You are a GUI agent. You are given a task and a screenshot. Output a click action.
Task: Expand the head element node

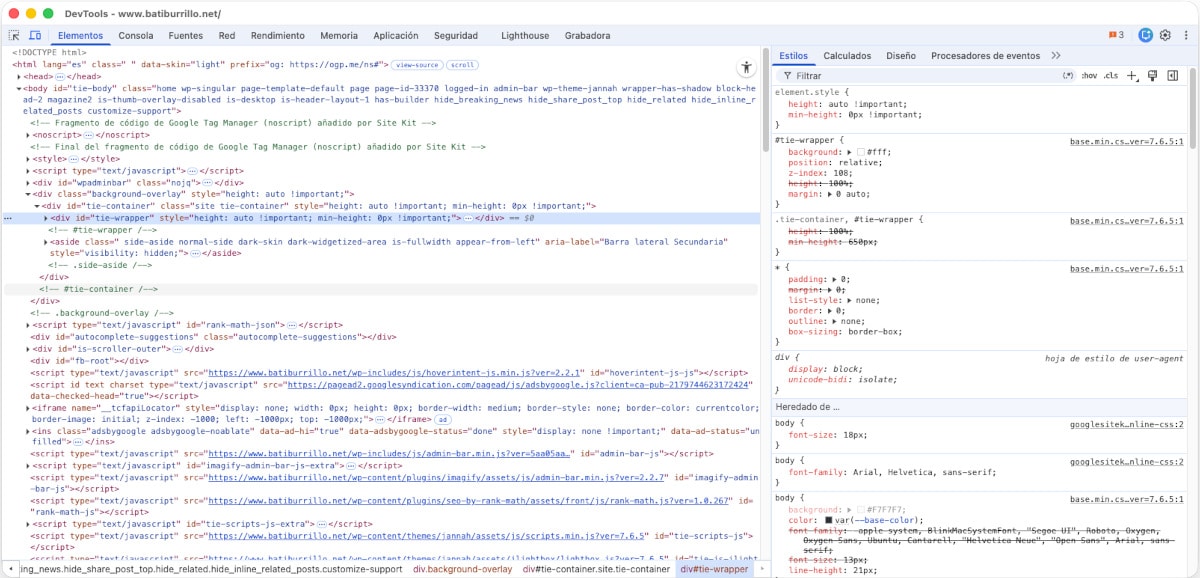(x=20, y=76)
